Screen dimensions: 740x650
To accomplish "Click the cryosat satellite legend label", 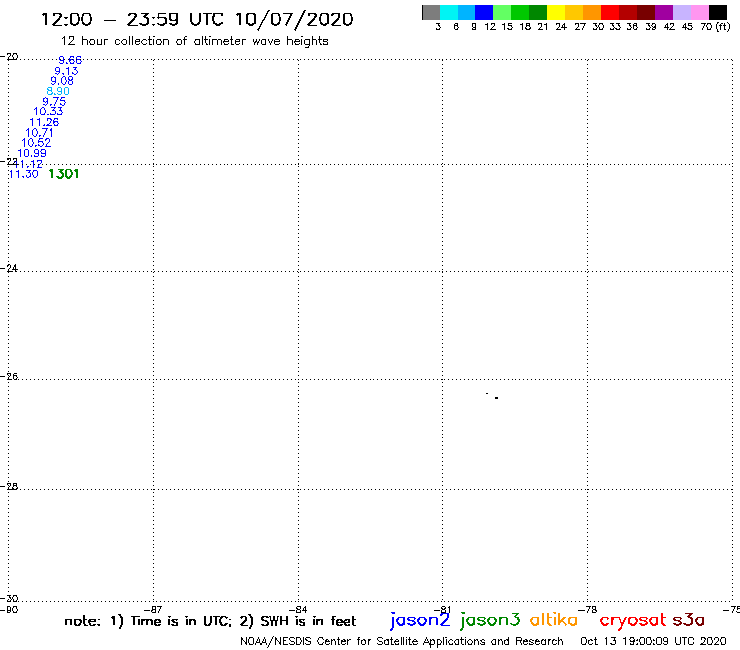I will tap(632, 620).
